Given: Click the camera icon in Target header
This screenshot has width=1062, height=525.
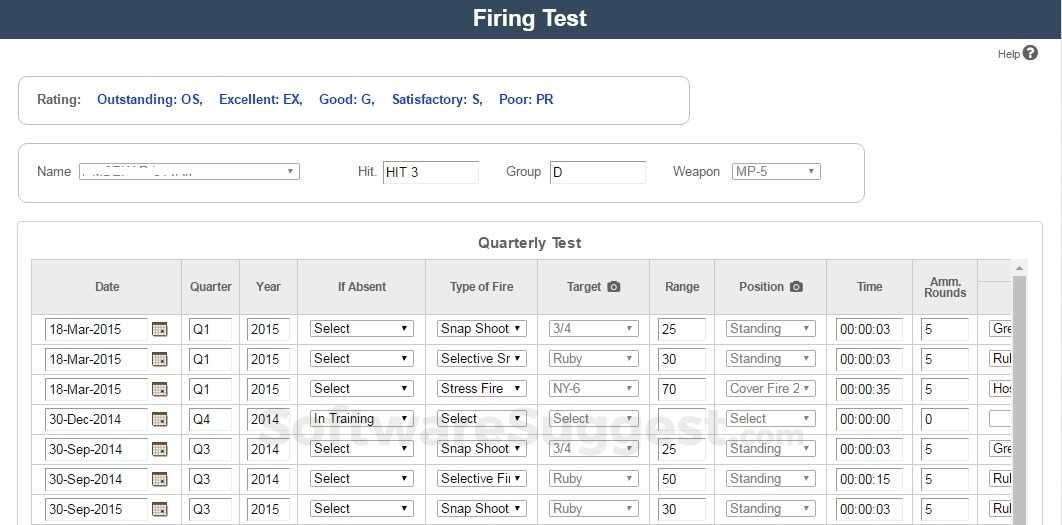Looking at the screenshot, I should (614, 287).
